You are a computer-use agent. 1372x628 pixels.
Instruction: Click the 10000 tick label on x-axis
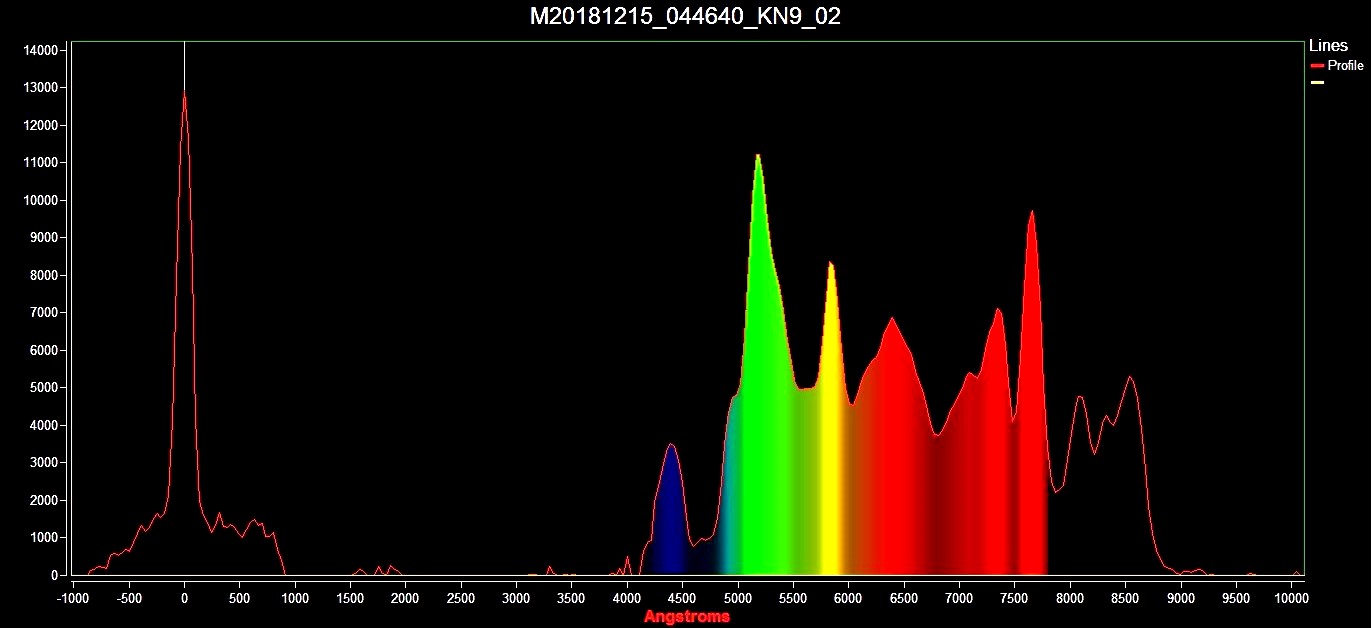(x=1291, y=599)
